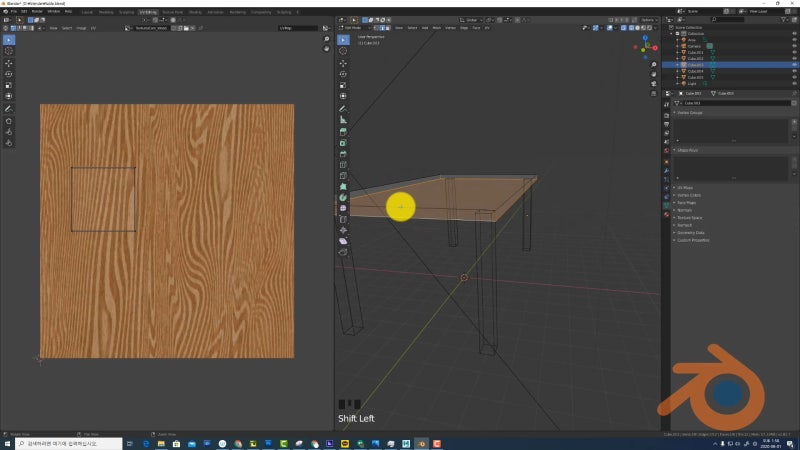This screenshot has width=800, height=450.
Task: Select the Measure tool in 3D viewport
Action: tap(343, 119)
